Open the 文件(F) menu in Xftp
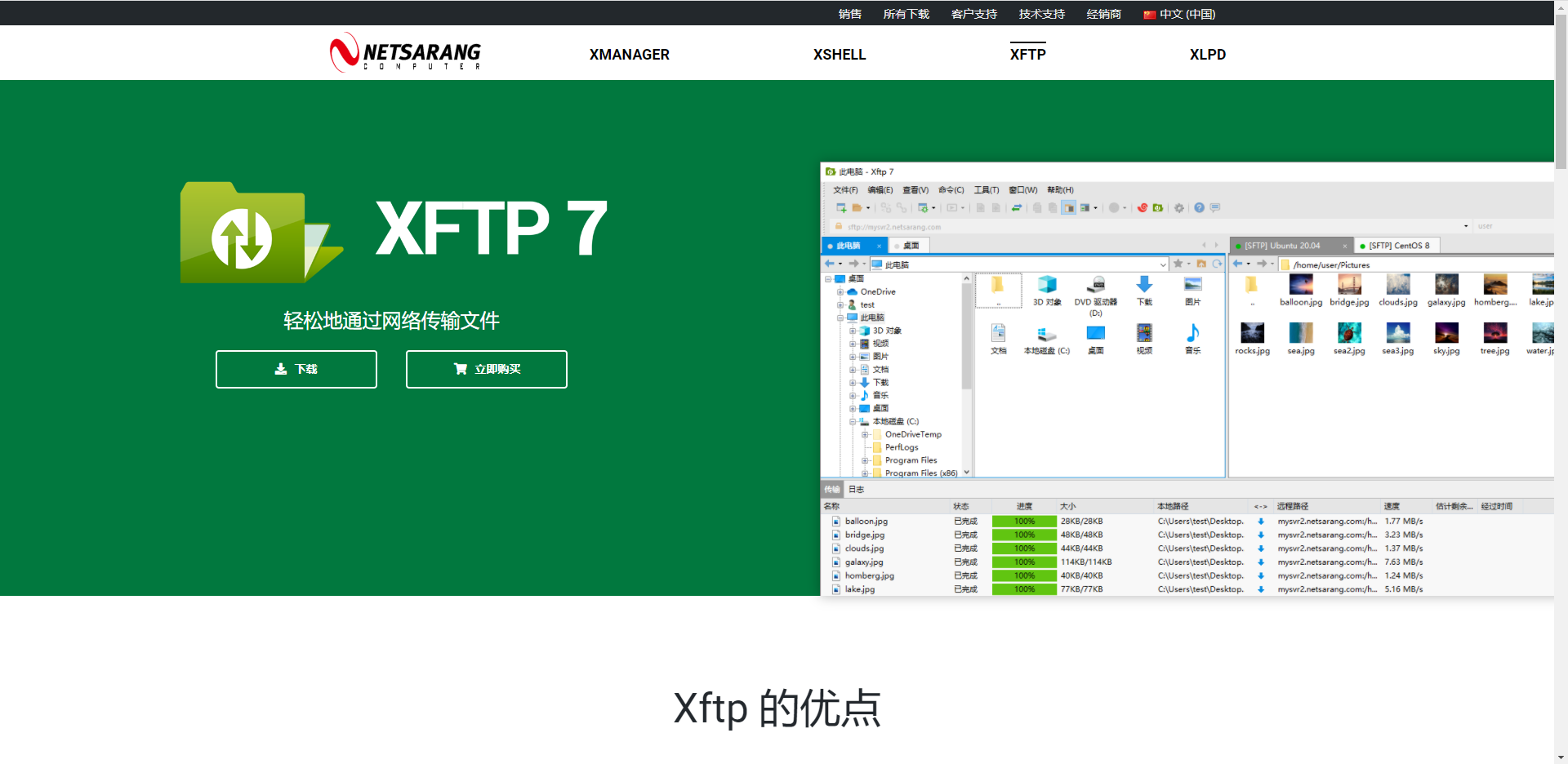The height and width of the screenshot is (764, 1568). coord(845,190)
